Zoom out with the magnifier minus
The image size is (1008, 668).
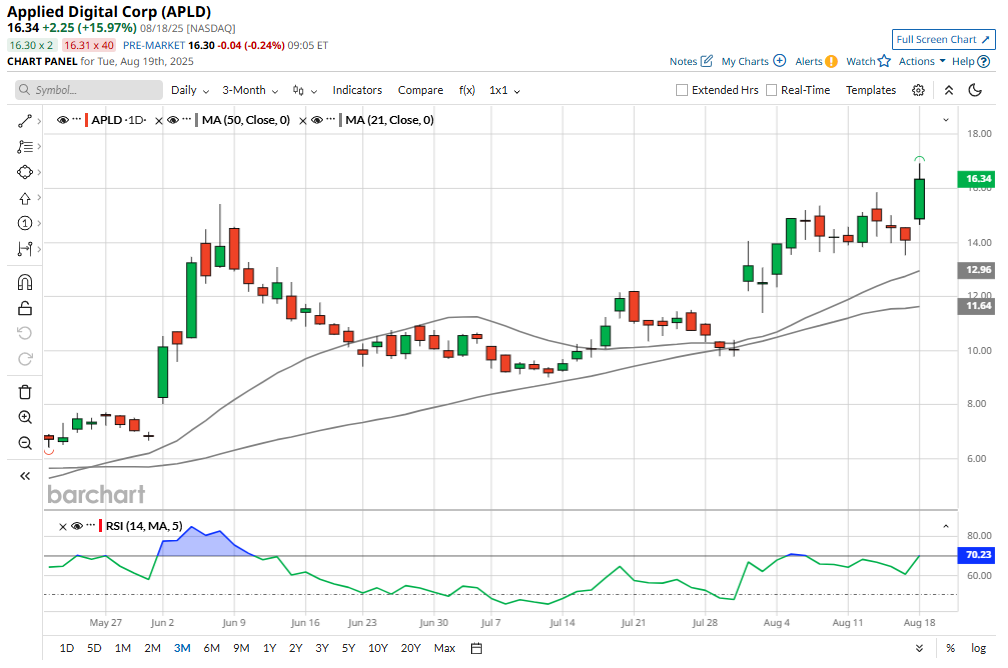24,443
